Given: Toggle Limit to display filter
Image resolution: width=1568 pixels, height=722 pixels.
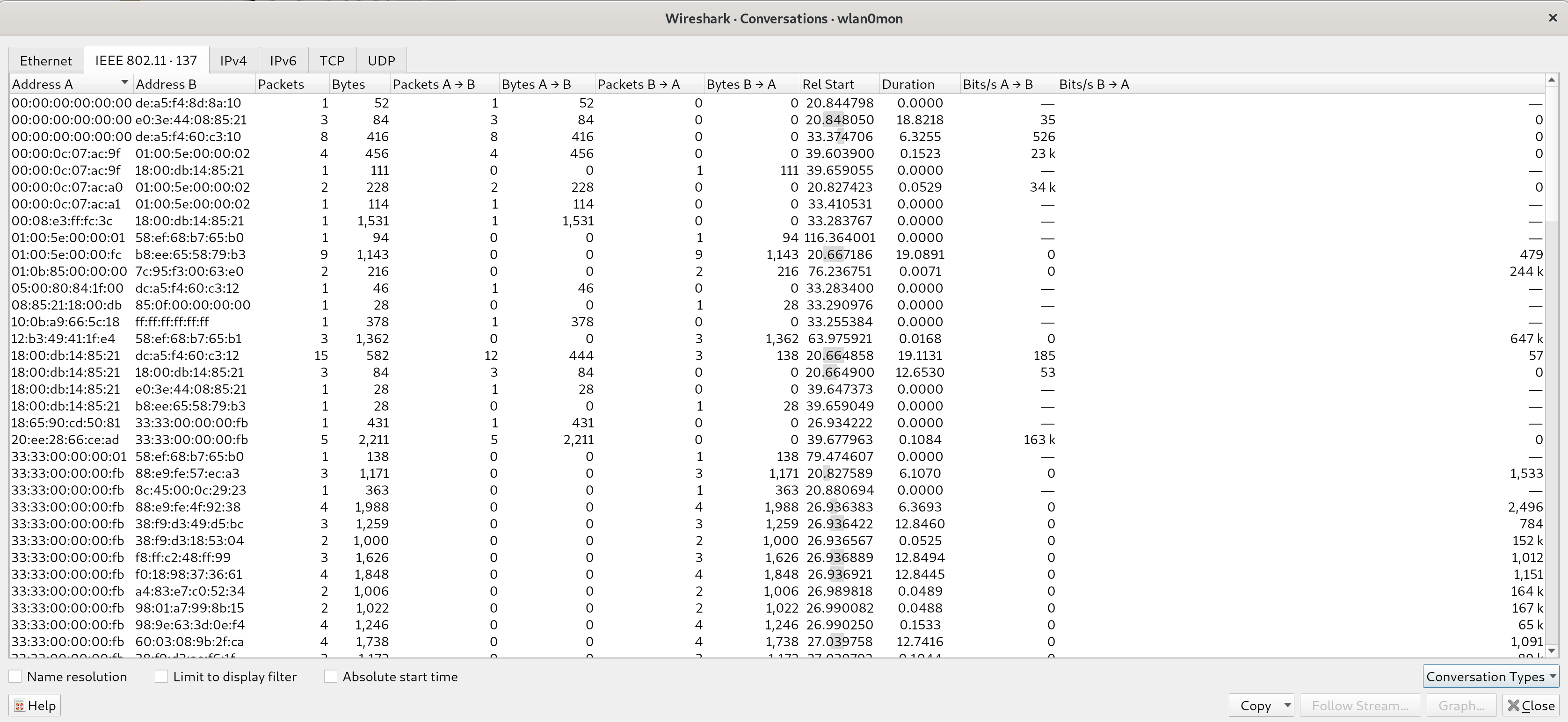Looking at the screenshot, I should point(161,676).
